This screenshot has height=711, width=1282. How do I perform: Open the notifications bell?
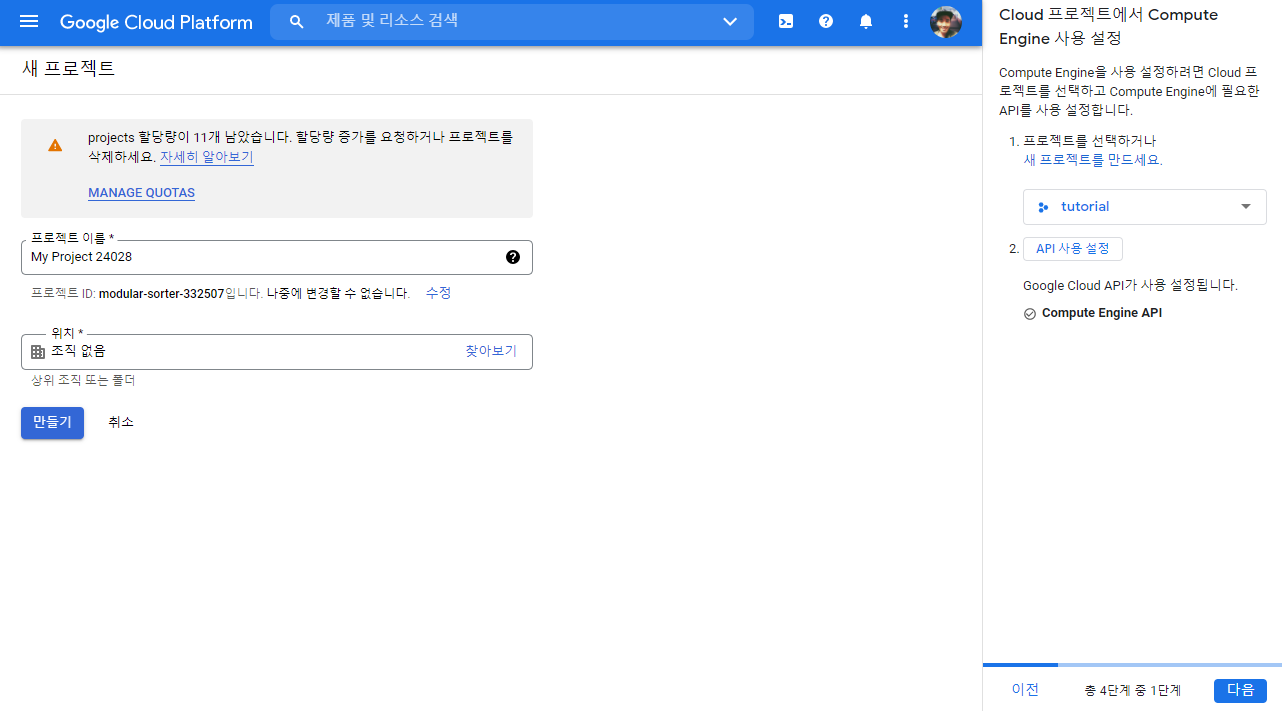866,21
